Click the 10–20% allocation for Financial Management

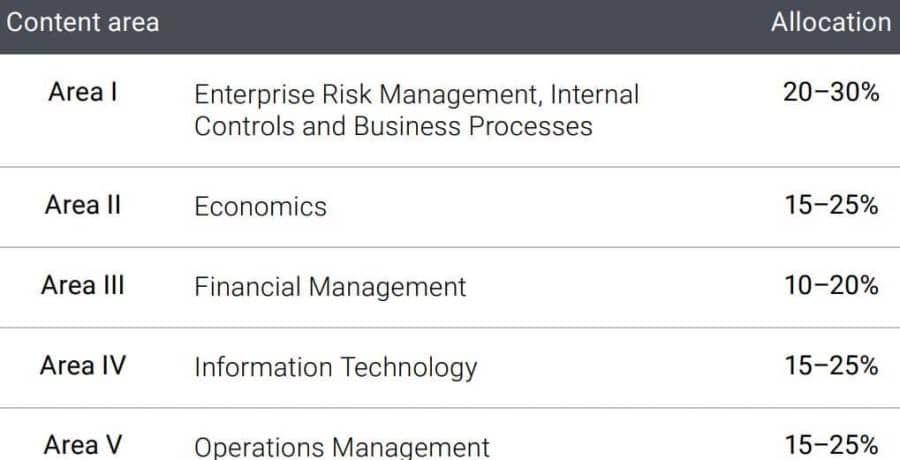tap(831, 285)
